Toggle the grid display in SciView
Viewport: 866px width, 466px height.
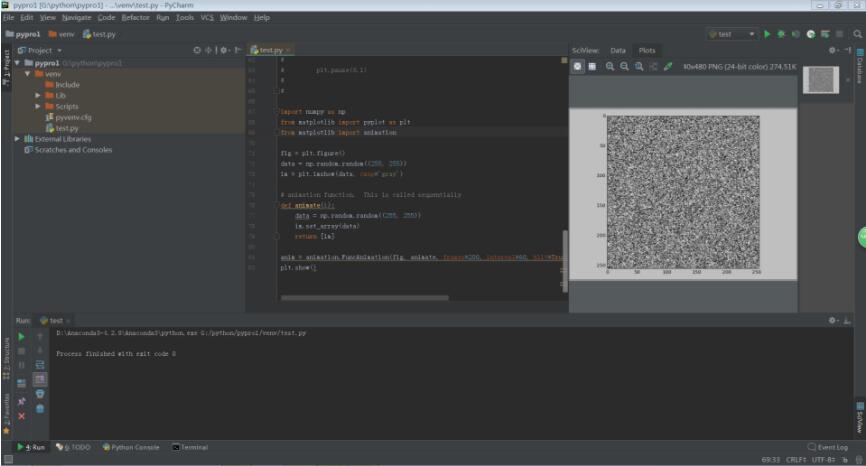pos(592,66)
